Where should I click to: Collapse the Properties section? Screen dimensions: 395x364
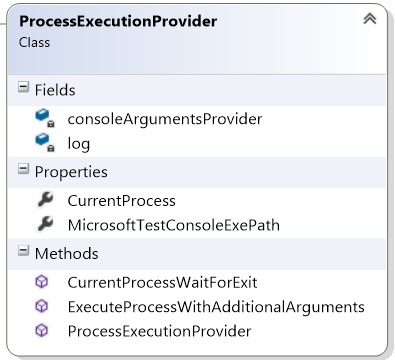pos(23,169)
